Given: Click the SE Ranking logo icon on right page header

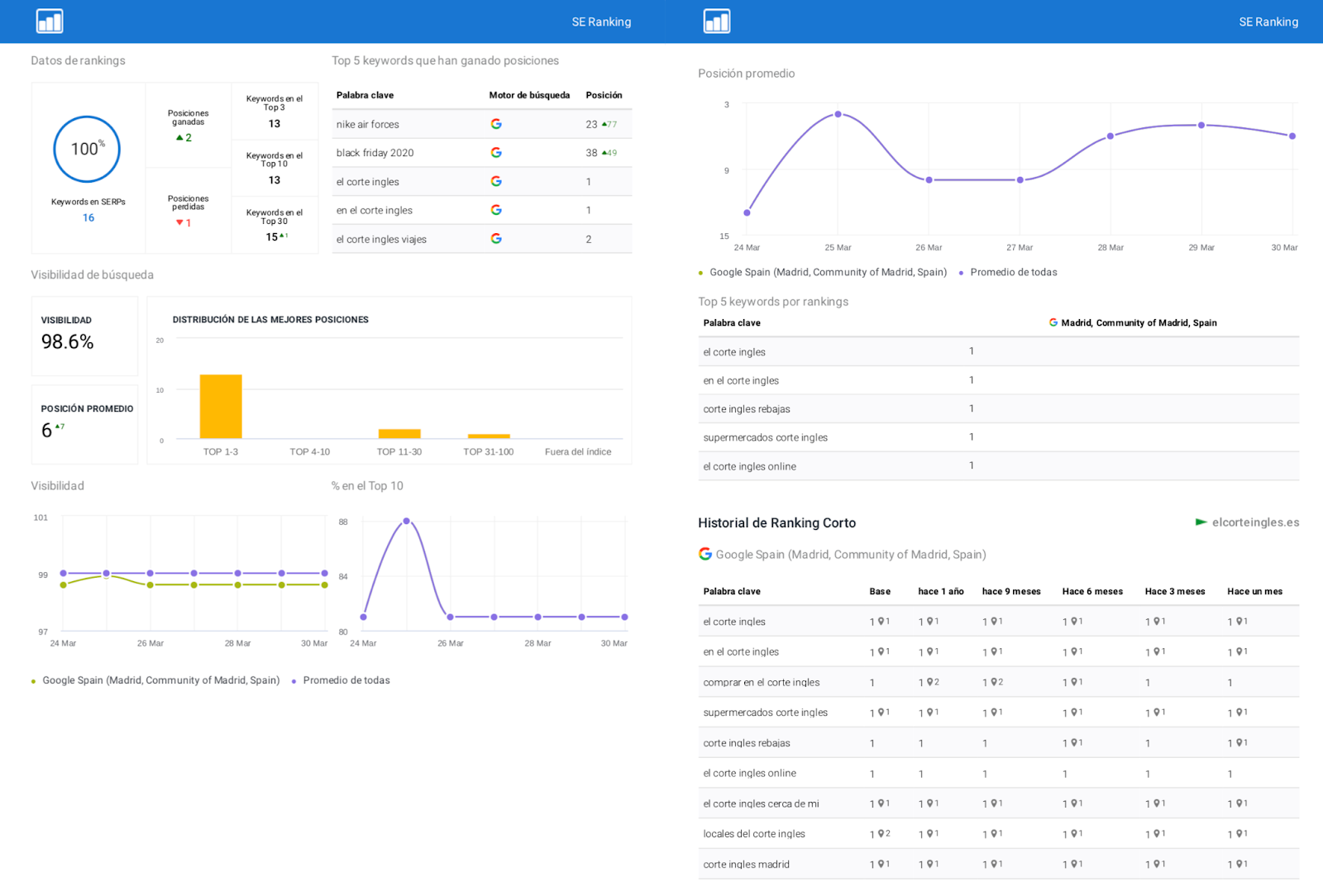Looking at the screenshot, I should (x=717, y=21).
